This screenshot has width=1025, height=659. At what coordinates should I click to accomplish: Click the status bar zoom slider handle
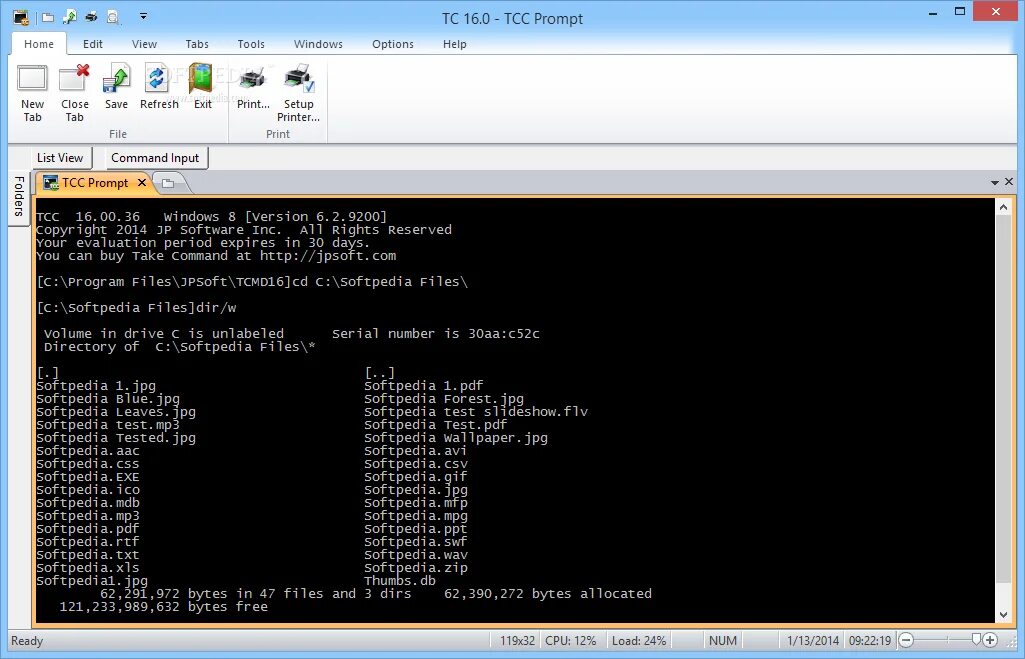(x=976, y=639)
